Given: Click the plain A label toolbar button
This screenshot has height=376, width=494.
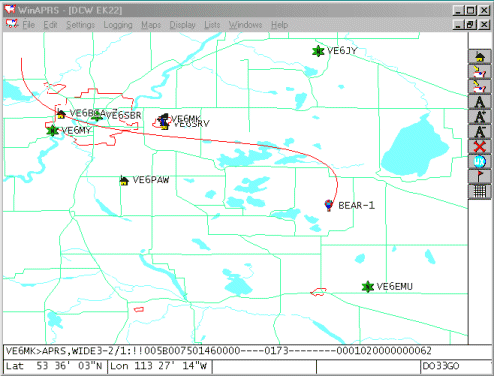Looking at the screenshot, I should [480, 102].
